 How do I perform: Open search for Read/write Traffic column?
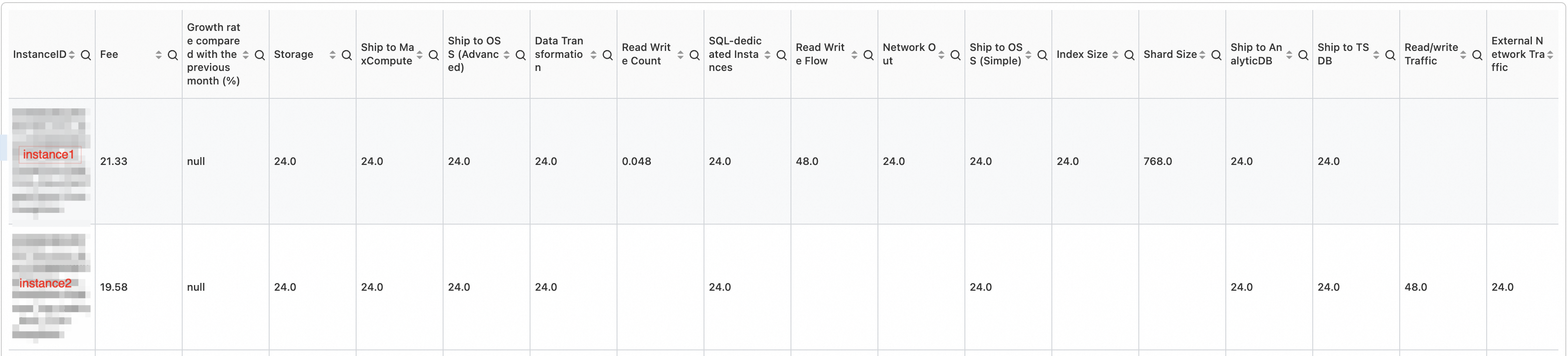(x=1477, y=55)
